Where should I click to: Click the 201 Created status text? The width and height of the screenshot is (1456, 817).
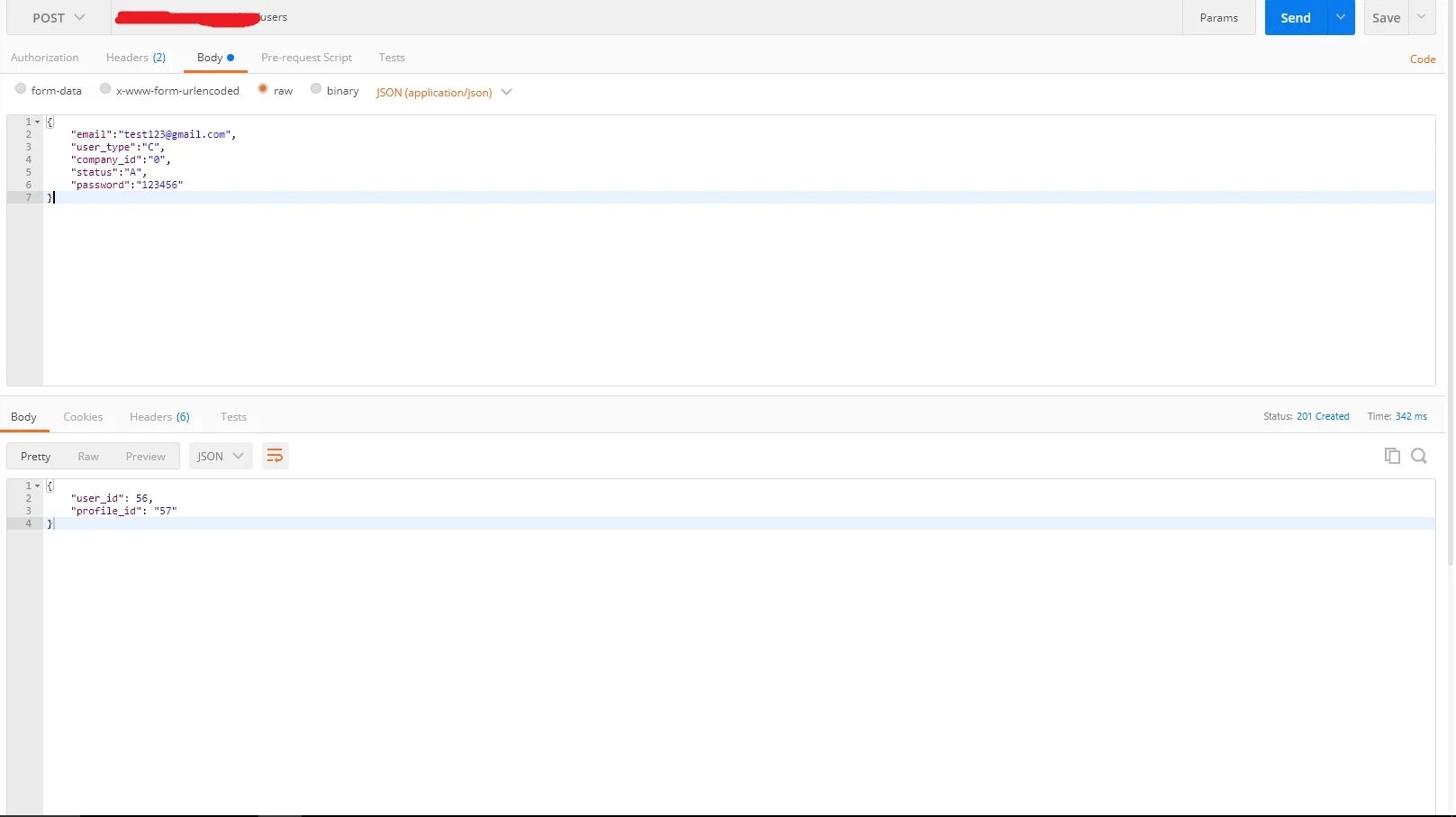tap(1323, 416)
